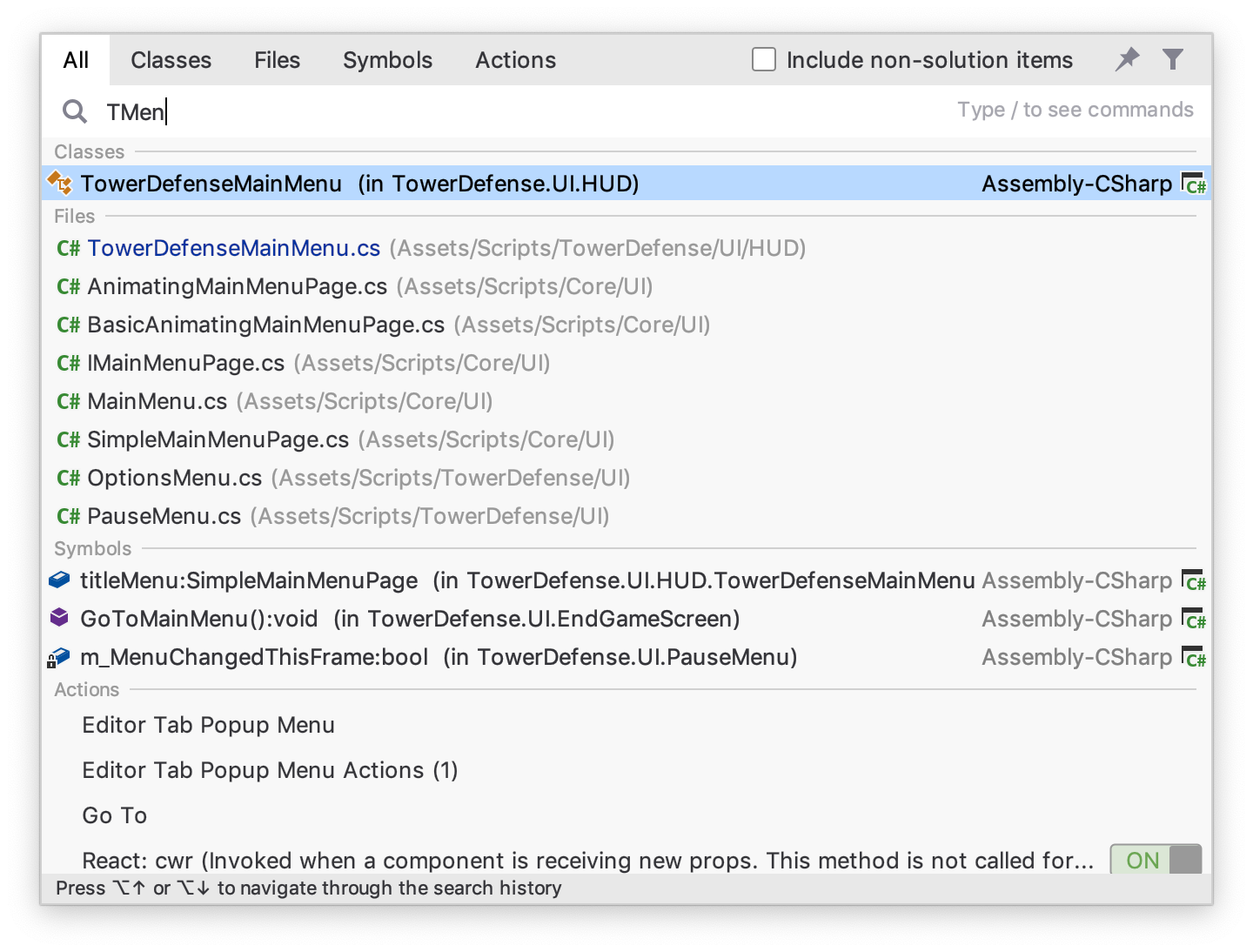Select titleMenu:SimpleMainMenuPage symbol result
1253x952 pixels.
(x=626, y=580)
